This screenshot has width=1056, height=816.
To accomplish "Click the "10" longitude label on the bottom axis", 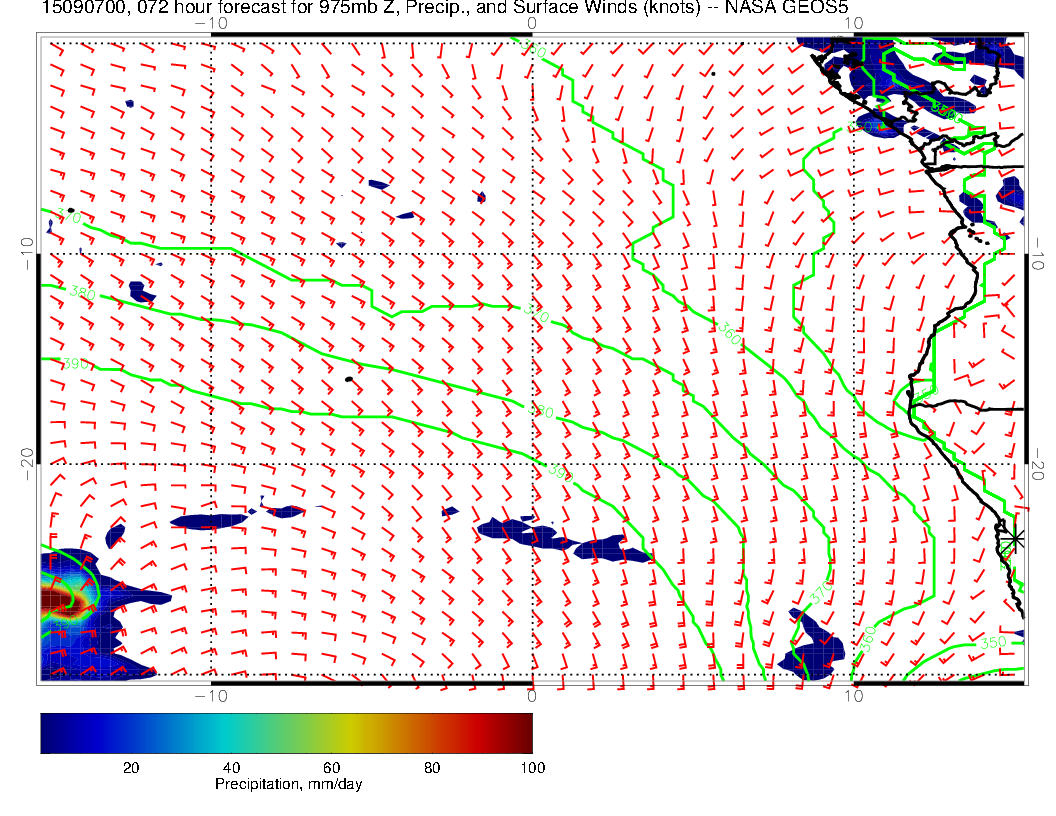I will point(854,695).
